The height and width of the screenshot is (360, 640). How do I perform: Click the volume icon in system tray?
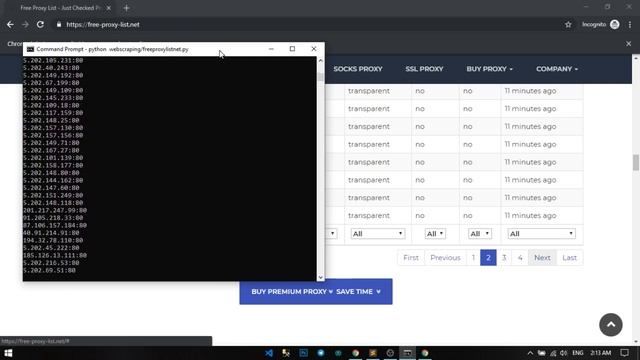[564, 353]
